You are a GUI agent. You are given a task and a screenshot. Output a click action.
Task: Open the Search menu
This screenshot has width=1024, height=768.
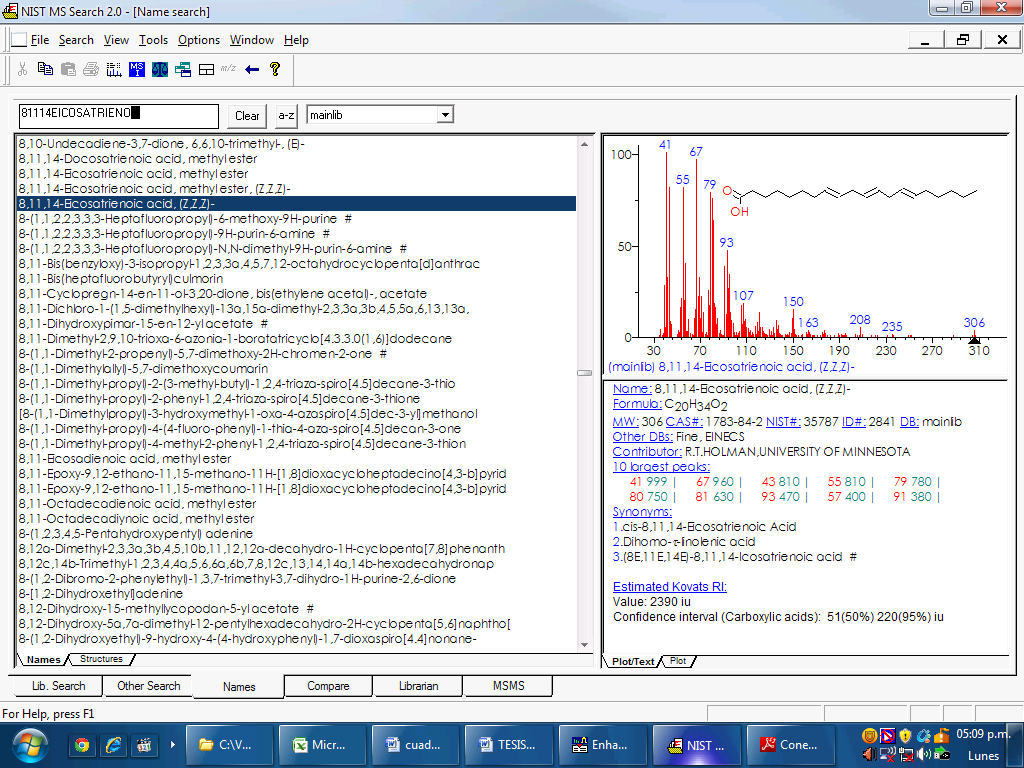(x=76, y=40)
